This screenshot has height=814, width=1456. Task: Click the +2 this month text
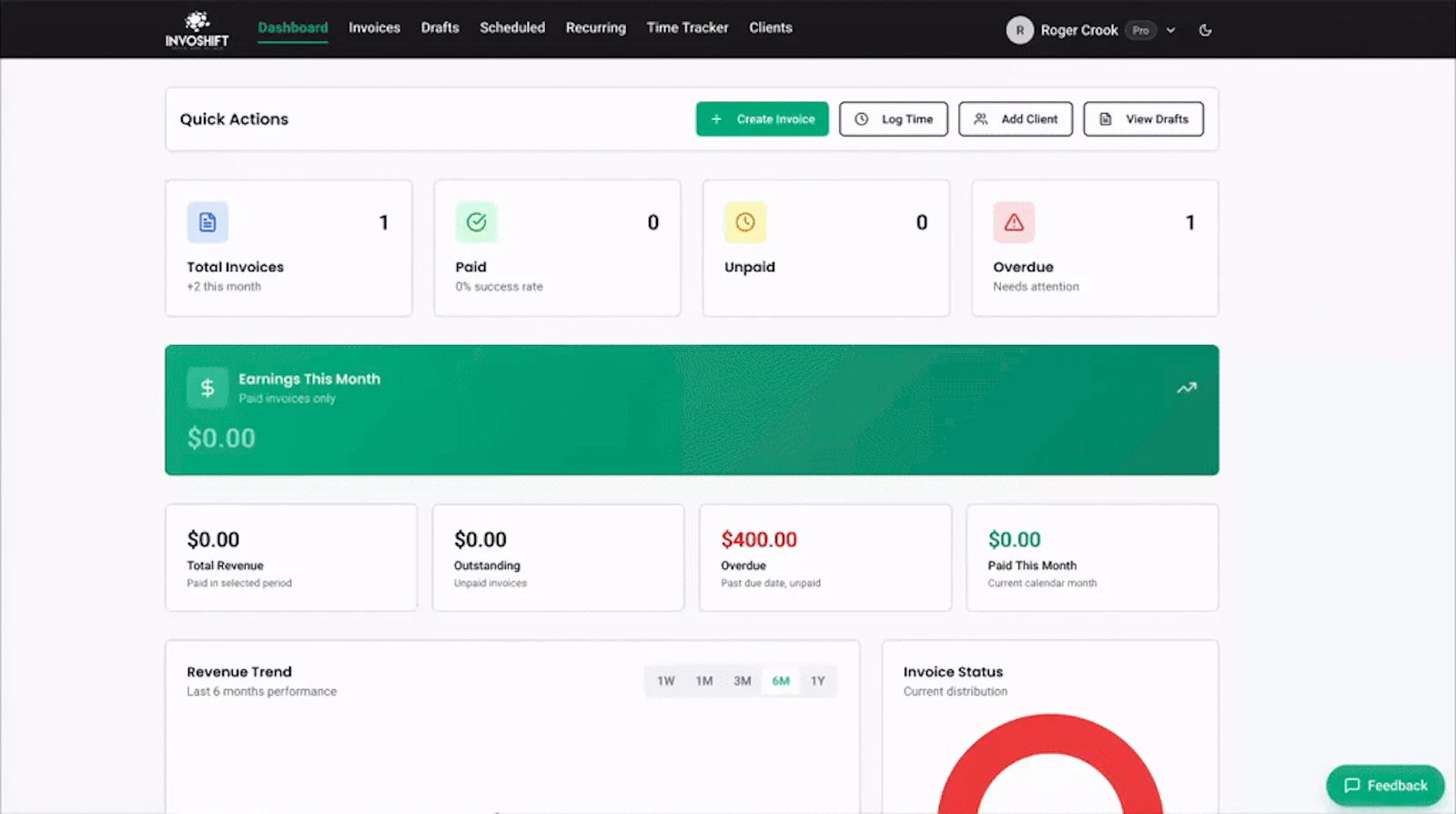(x=224, y=287)
